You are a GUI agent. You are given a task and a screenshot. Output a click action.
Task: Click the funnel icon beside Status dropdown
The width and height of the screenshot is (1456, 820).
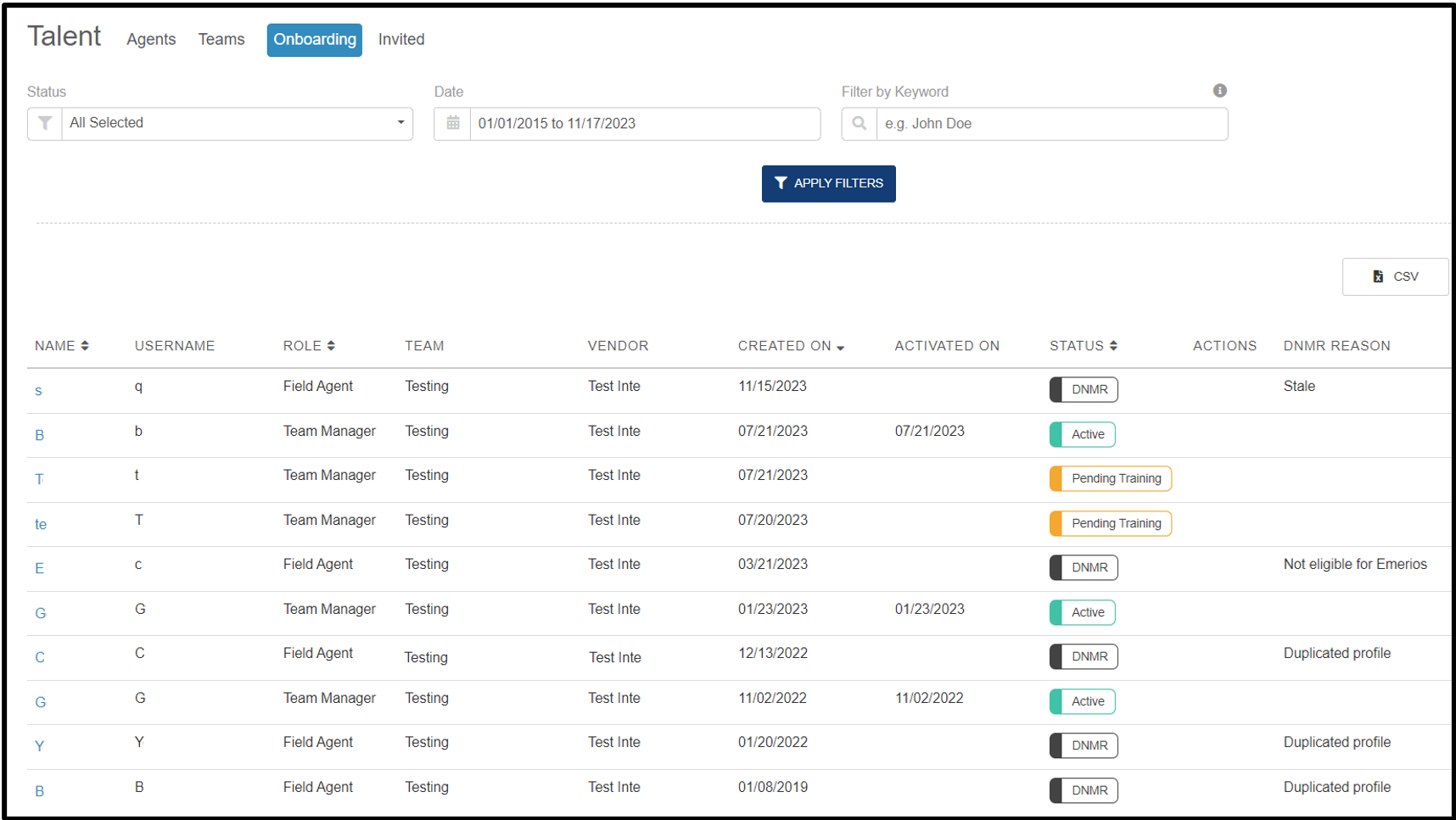(x=45, y=124)
